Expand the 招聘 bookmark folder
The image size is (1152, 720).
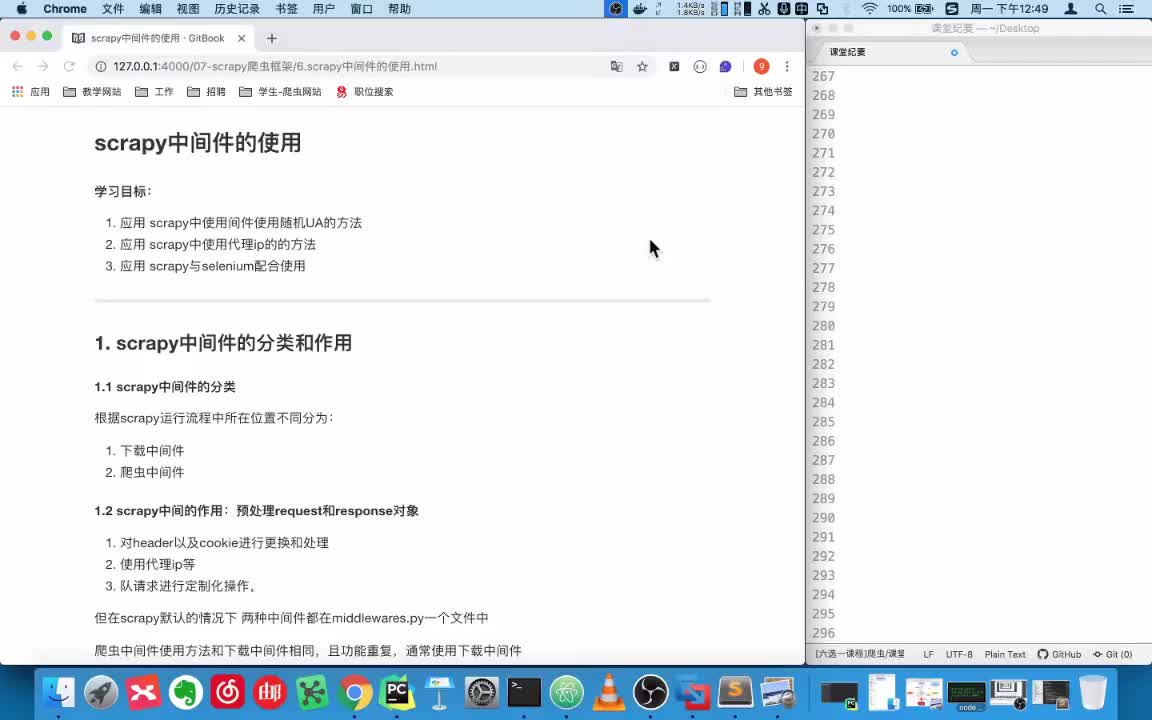(206, 92)
